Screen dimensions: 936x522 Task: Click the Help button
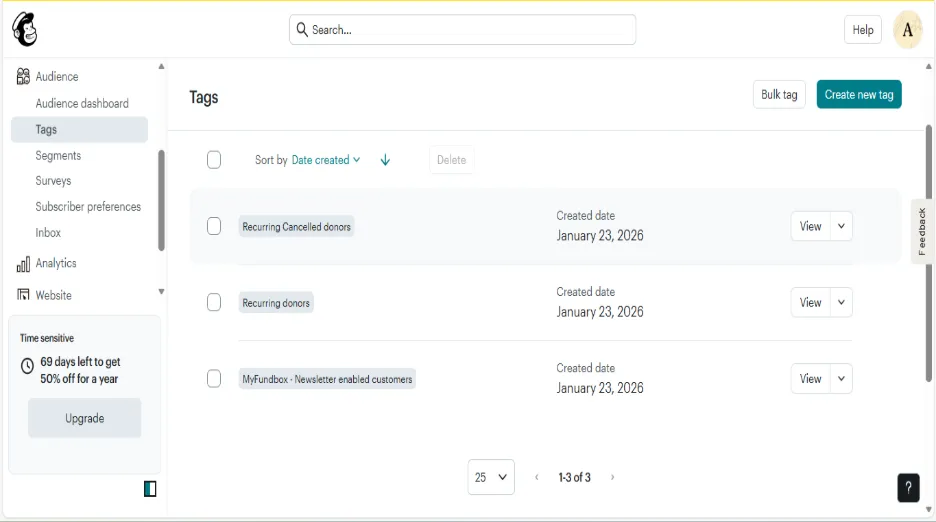(863, 30)
